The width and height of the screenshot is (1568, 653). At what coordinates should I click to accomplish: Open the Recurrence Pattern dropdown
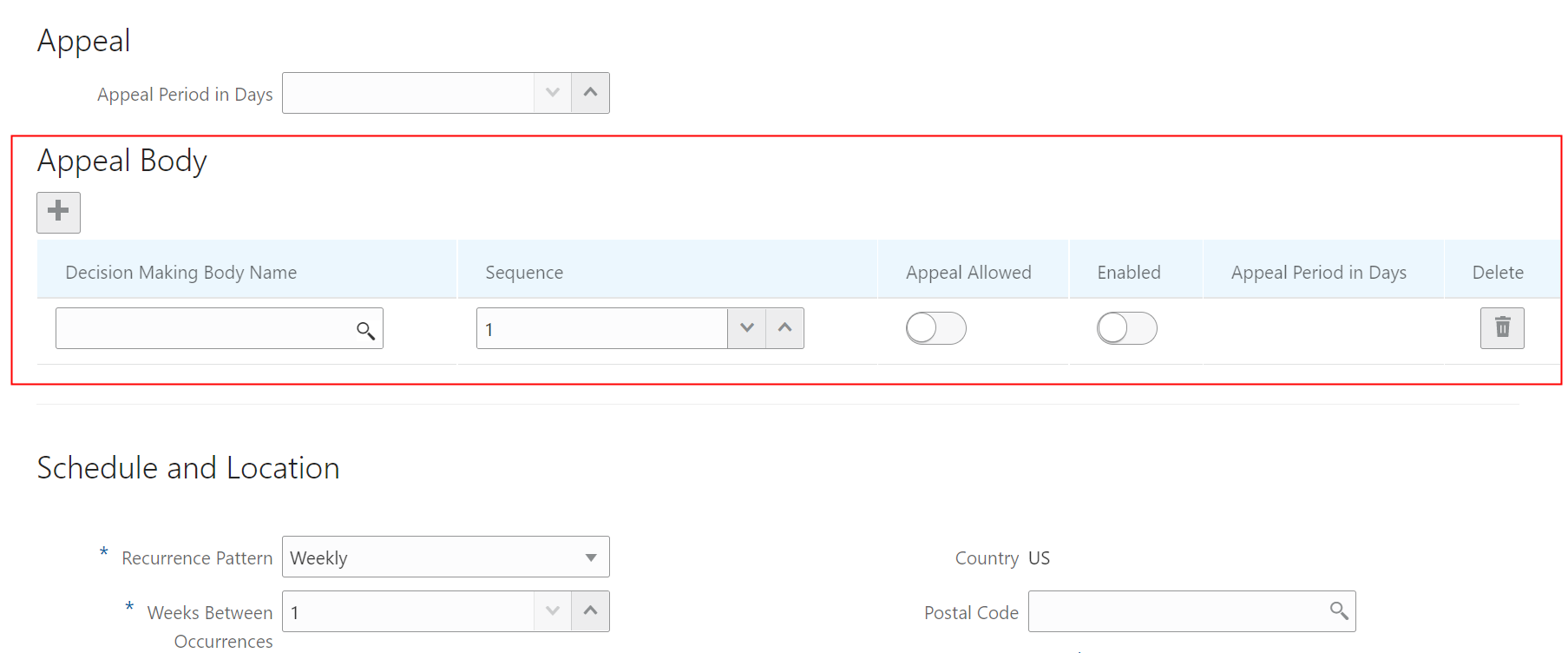coord(445,557)
